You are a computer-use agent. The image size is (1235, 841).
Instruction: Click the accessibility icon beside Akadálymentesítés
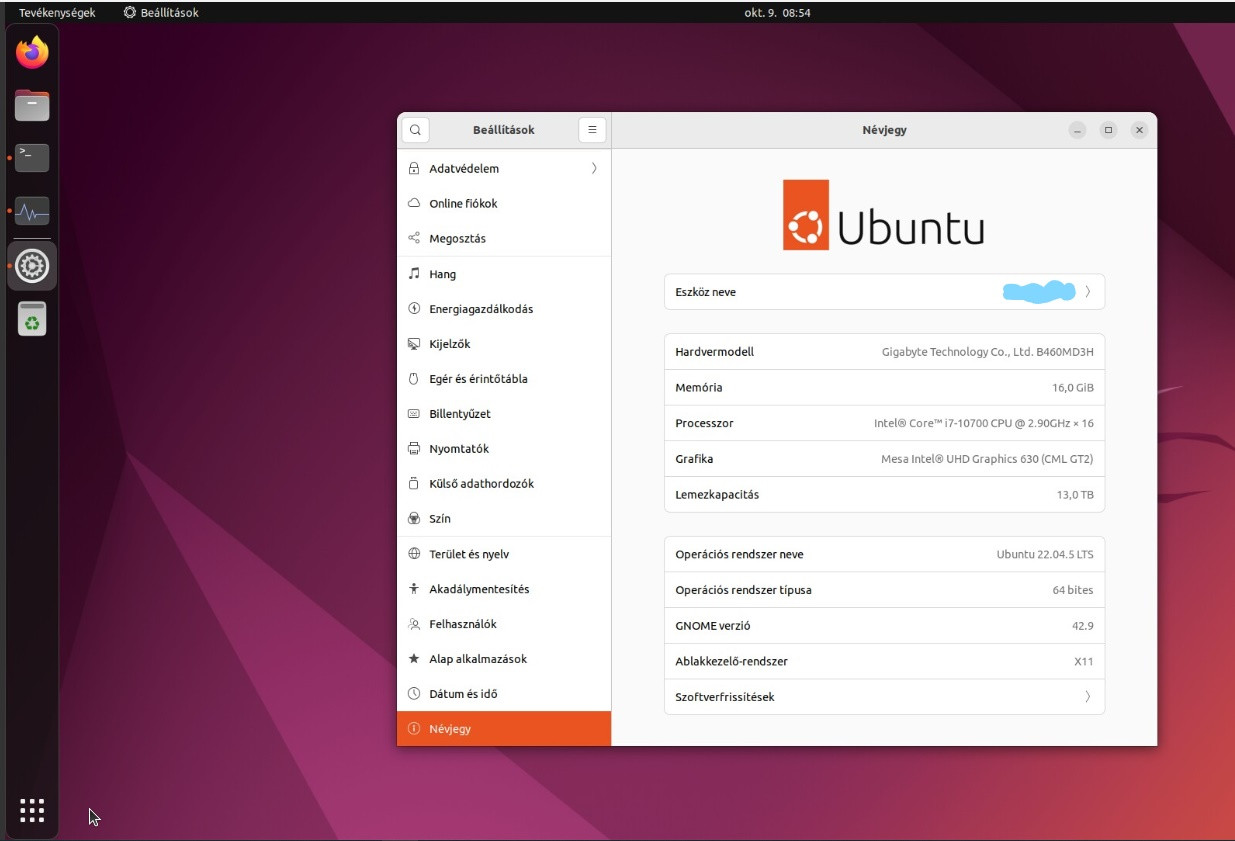[414, 588]
